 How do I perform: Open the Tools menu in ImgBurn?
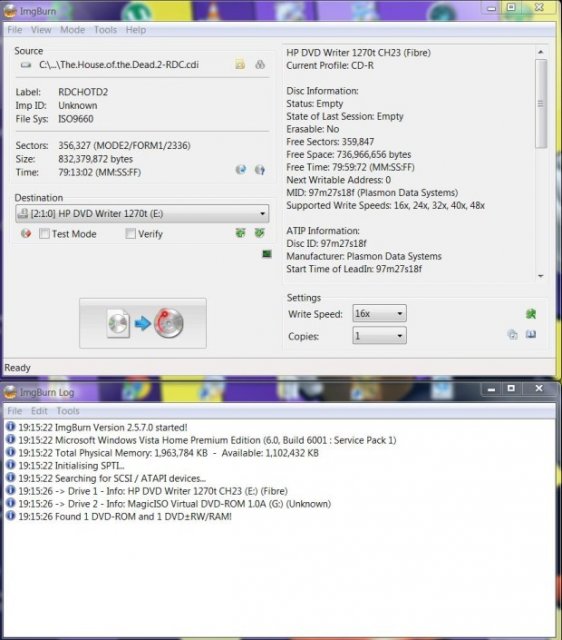[x=105, y=30]
